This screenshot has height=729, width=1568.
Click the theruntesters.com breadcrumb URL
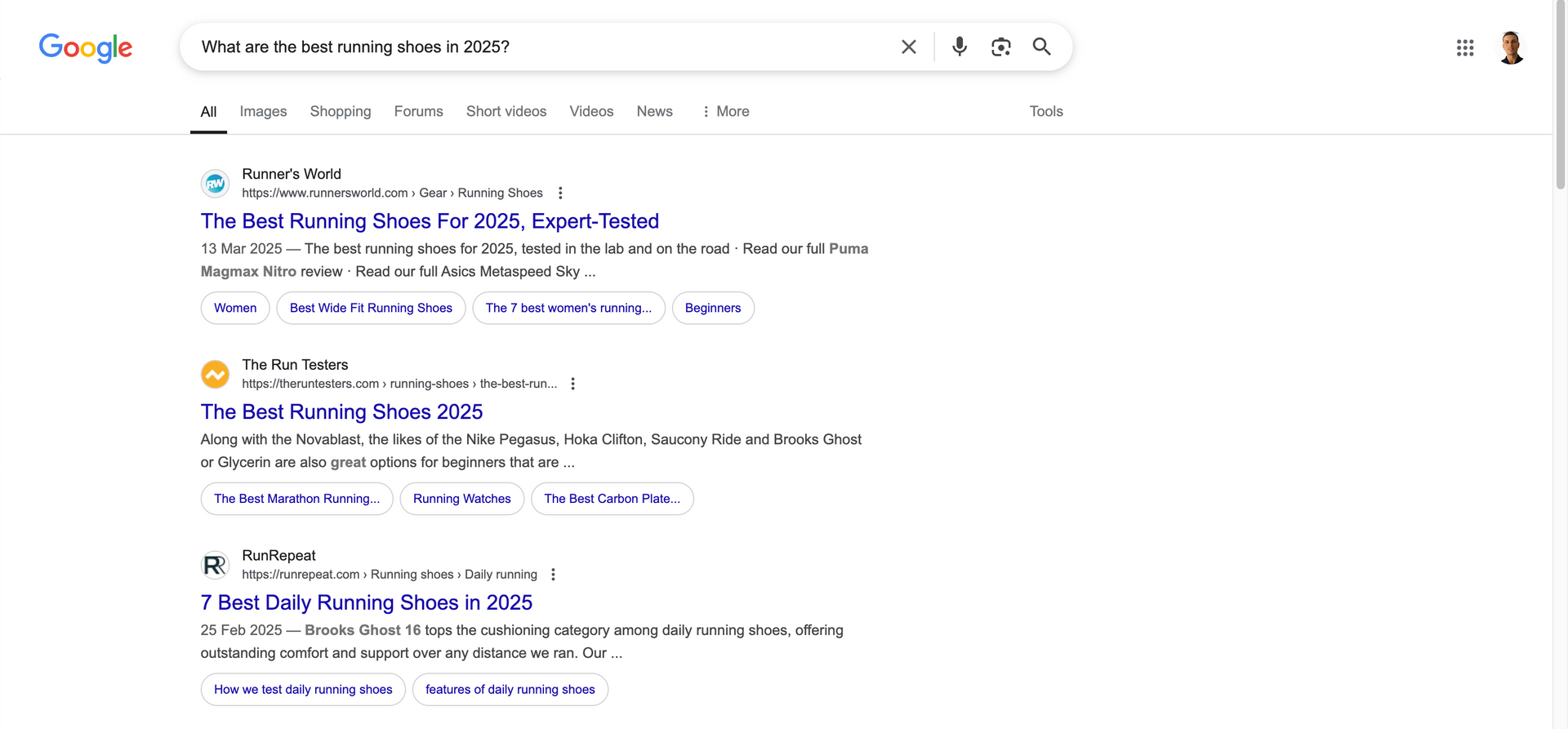[399, 384]
